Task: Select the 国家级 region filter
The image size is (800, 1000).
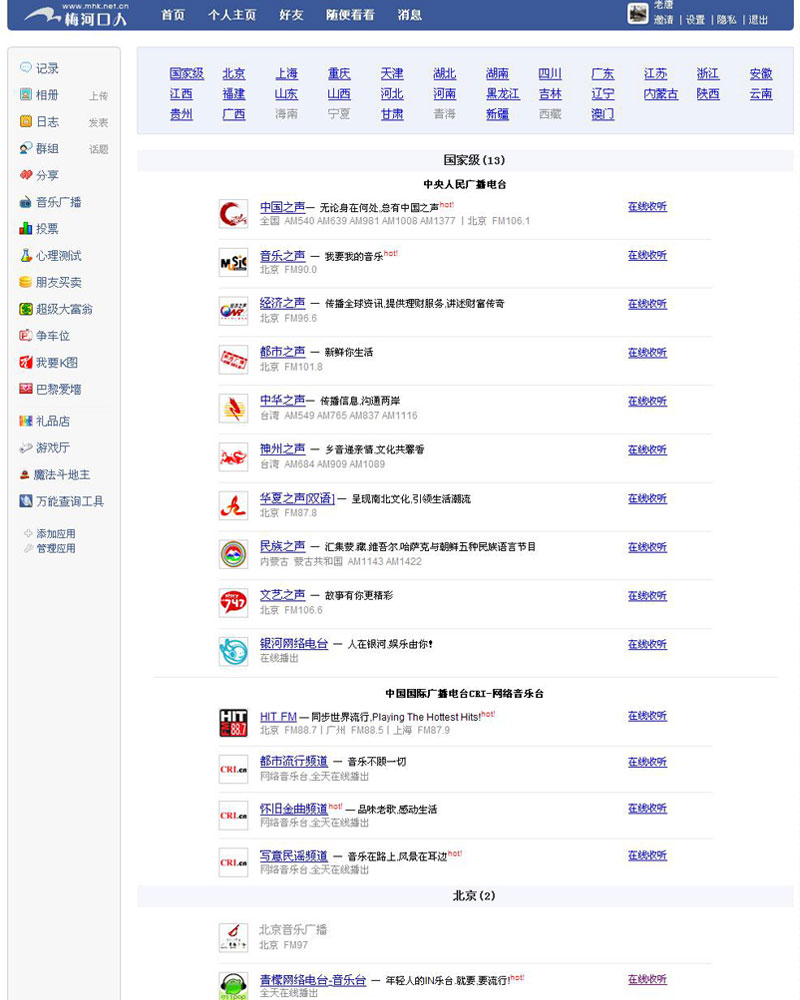Action: click(186, 73)
